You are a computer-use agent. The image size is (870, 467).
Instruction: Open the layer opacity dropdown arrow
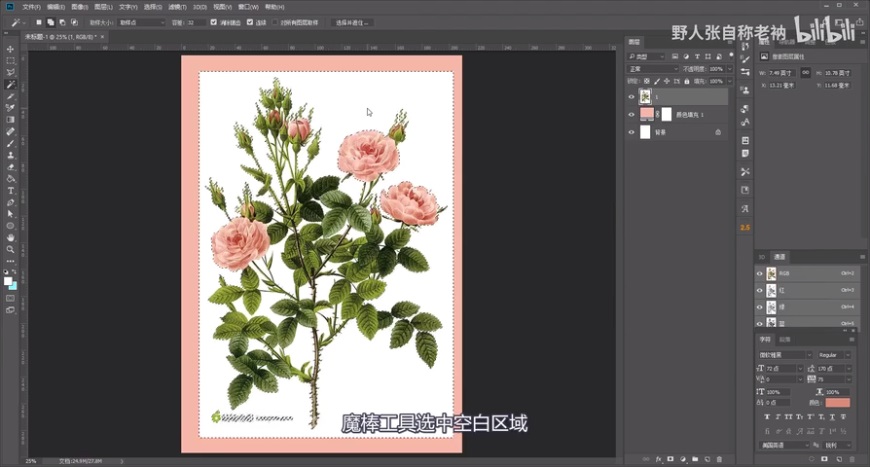pos(730,69)
